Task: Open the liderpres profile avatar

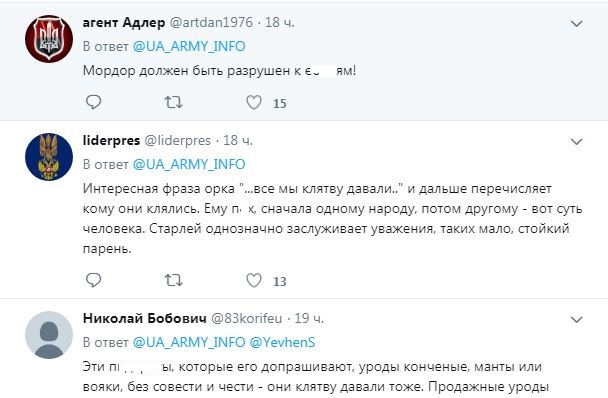Action: click(49, 157)
